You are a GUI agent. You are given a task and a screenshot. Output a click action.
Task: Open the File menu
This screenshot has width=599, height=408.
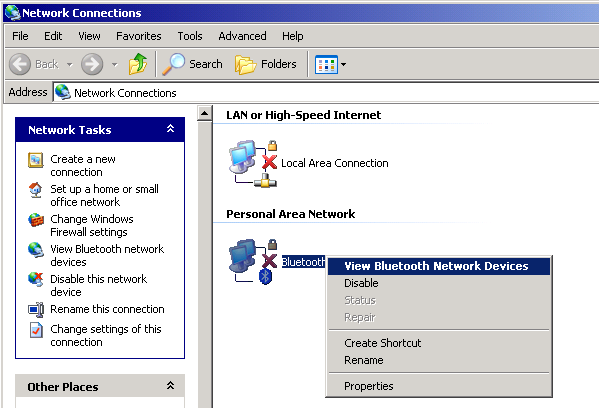pyautogui.click(x=20, y=36)
